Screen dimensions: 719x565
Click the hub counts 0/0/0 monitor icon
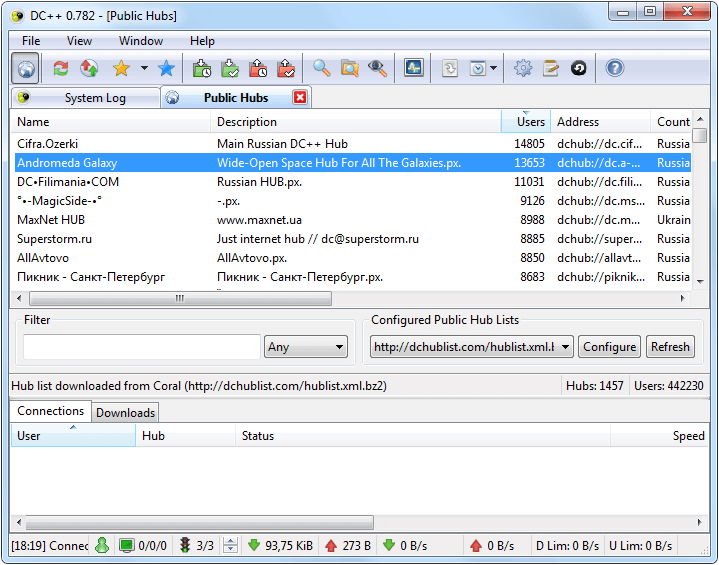pyautogui.click(x=126, y=545)
